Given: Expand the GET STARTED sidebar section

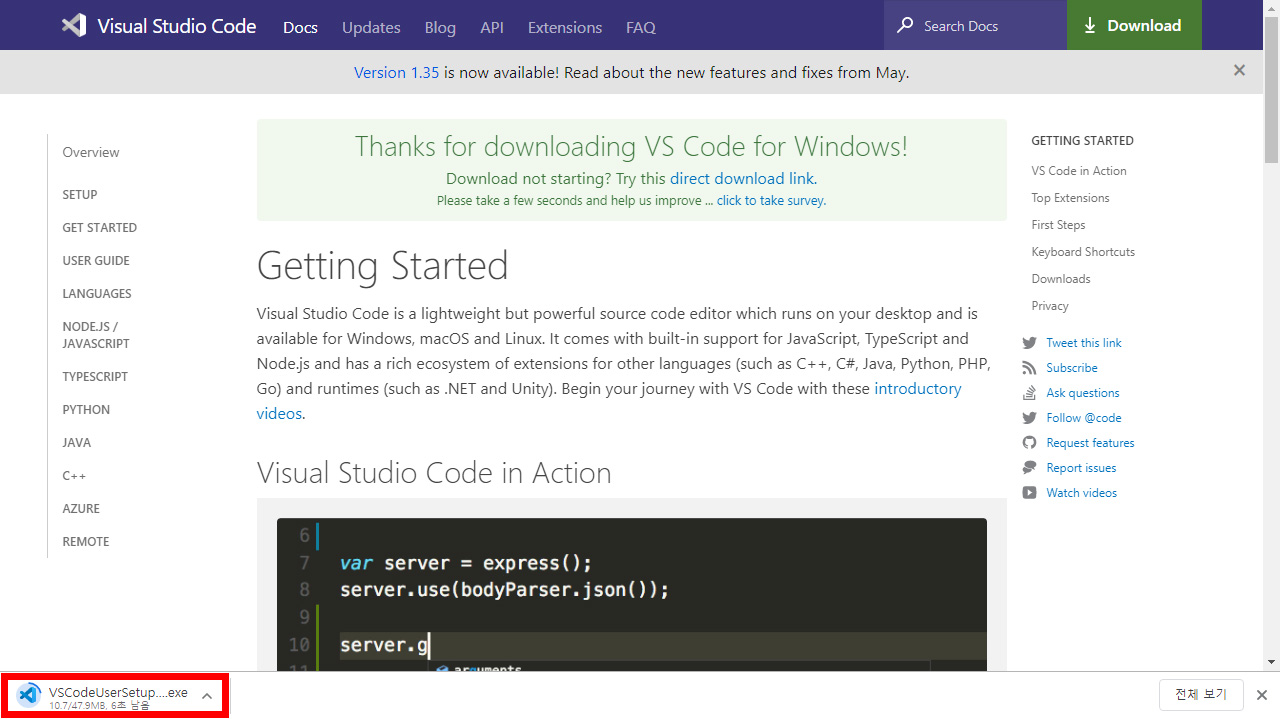Looking at the screenshot, I should 100,227.
